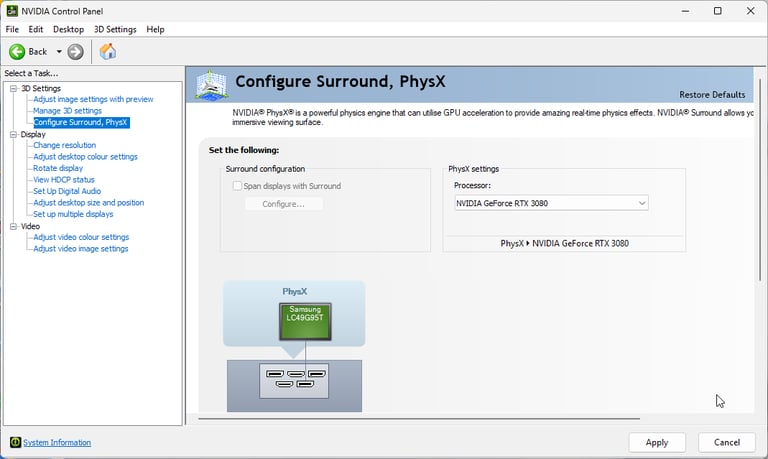Click the Home icon in the toolbar
768x459 pixels.
(x=108, y=51)
